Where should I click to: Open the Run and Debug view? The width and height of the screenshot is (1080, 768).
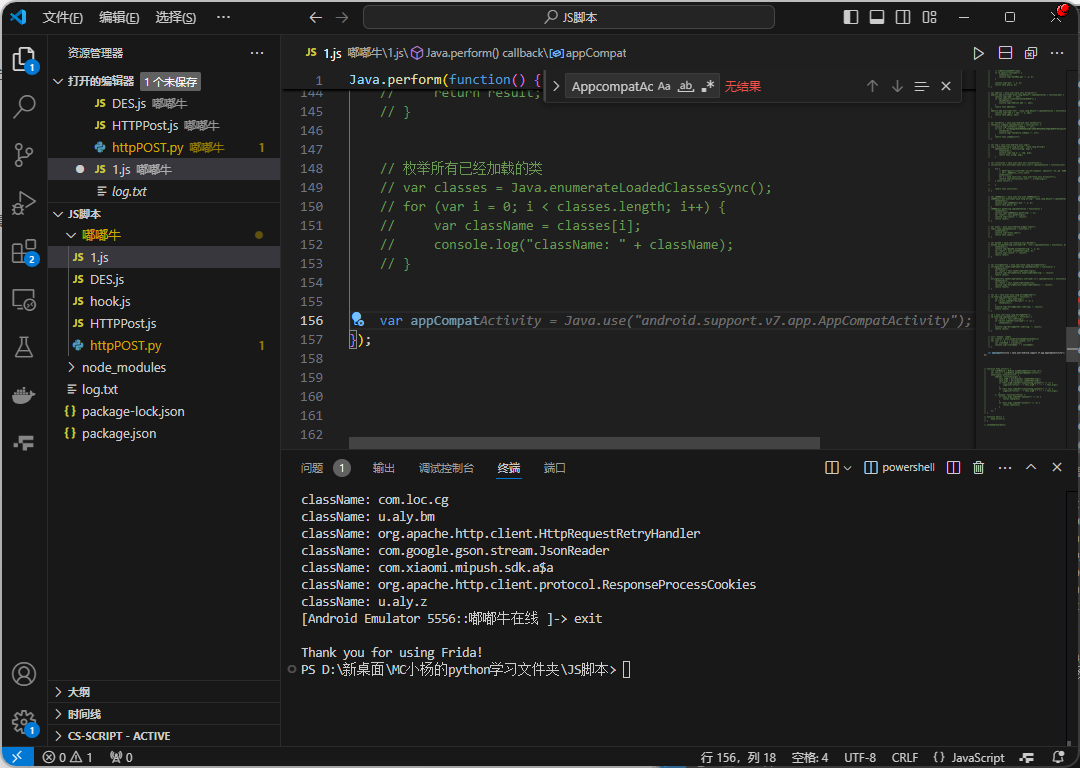[x=24, y=203]
